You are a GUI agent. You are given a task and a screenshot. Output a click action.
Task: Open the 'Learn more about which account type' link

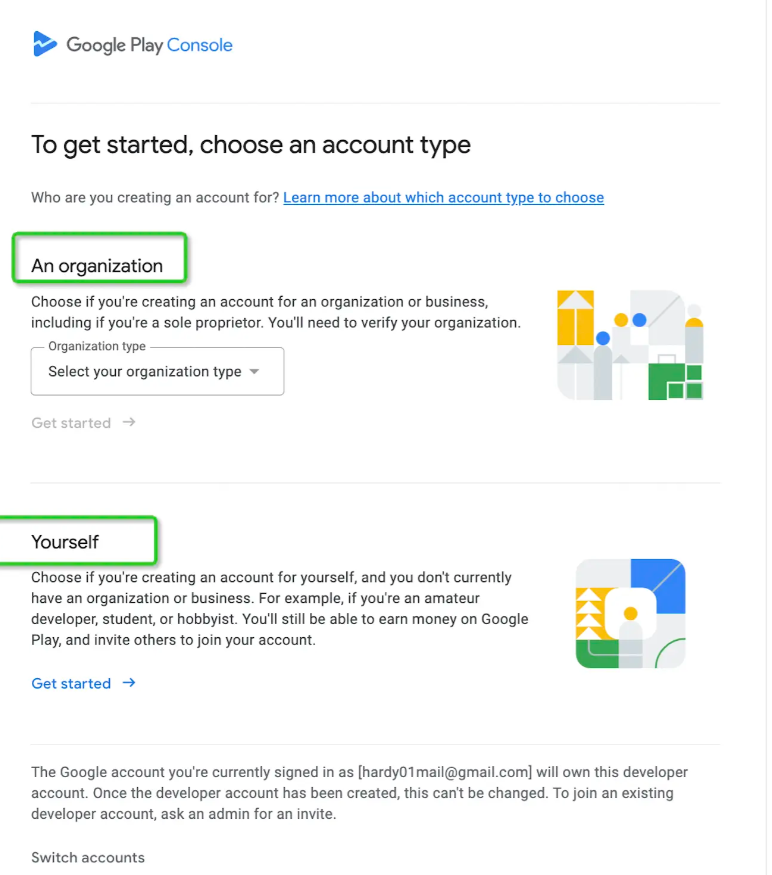pyautogui.click(x=443, y=198)
